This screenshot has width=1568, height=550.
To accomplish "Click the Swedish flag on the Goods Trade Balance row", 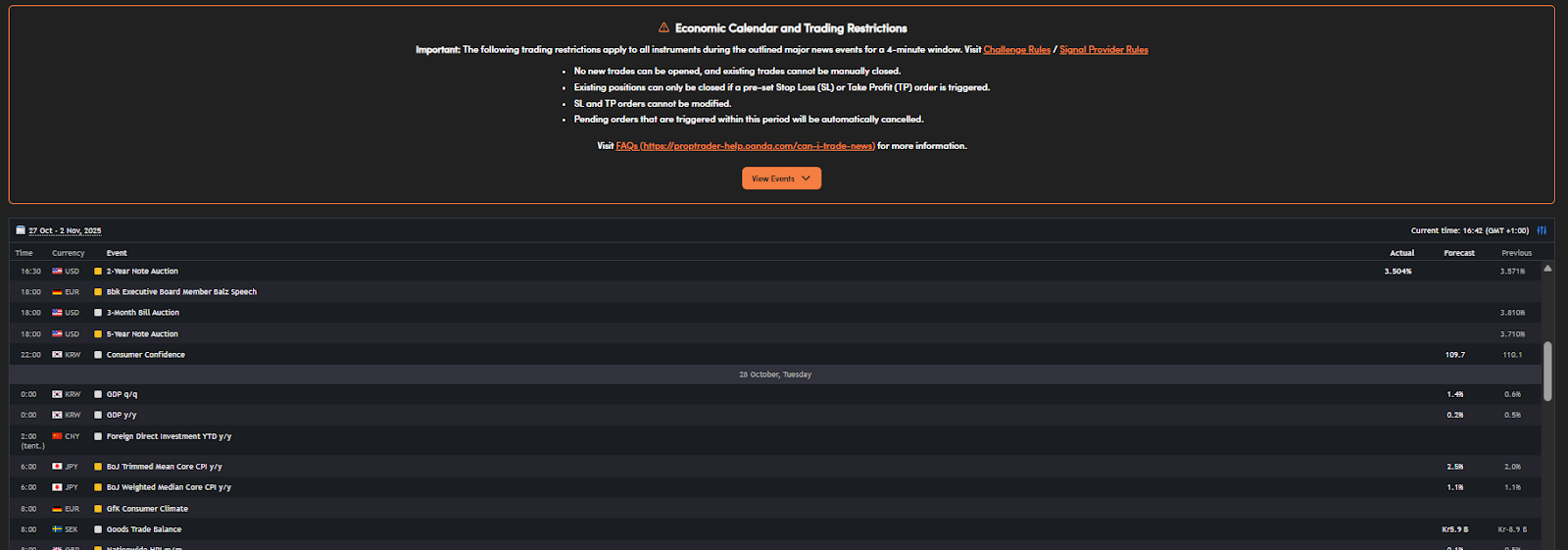I will click(x=57, y=529).
